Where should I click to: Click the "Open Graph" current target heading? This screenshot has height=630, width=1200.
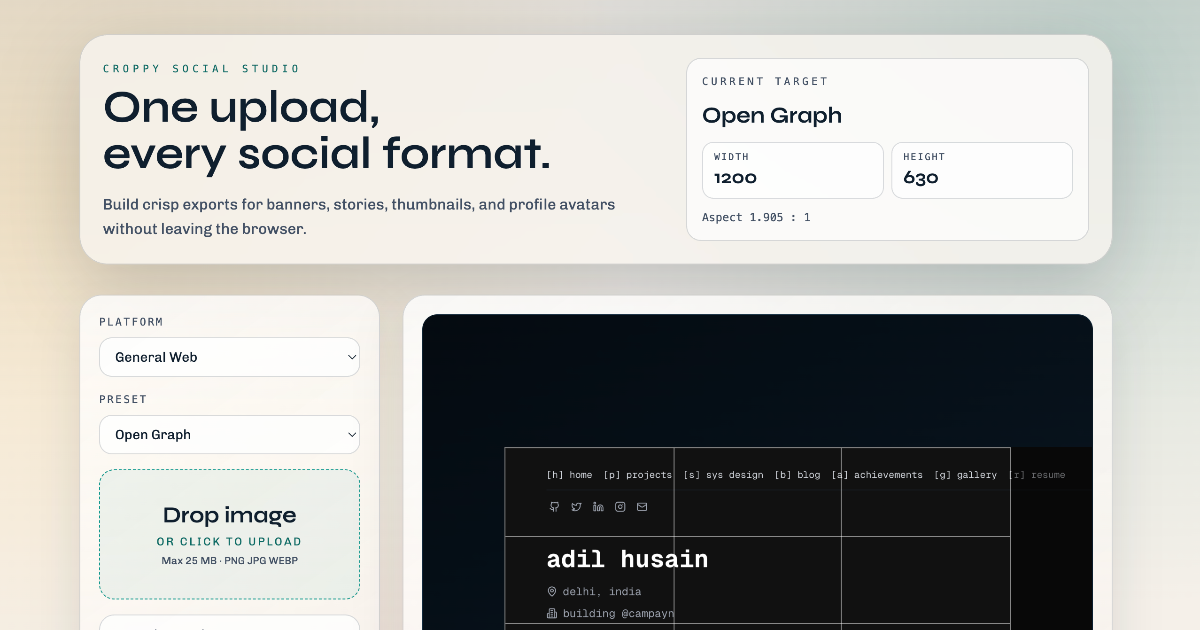pyautogui.click(x=772, y=115)
